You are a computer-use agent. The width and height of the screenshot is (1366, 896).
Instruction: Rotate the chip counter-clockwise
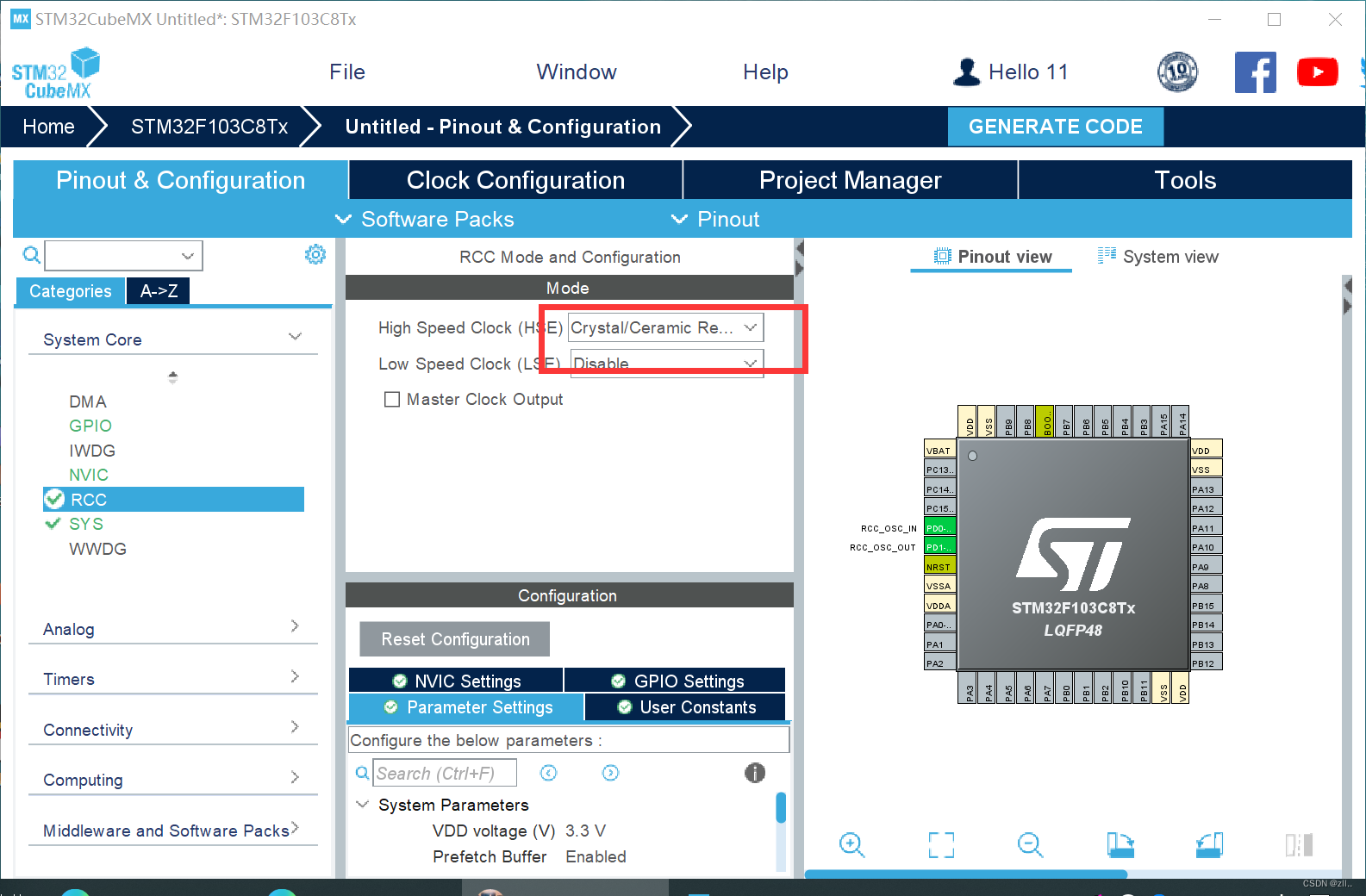(x=1209, y=844)
